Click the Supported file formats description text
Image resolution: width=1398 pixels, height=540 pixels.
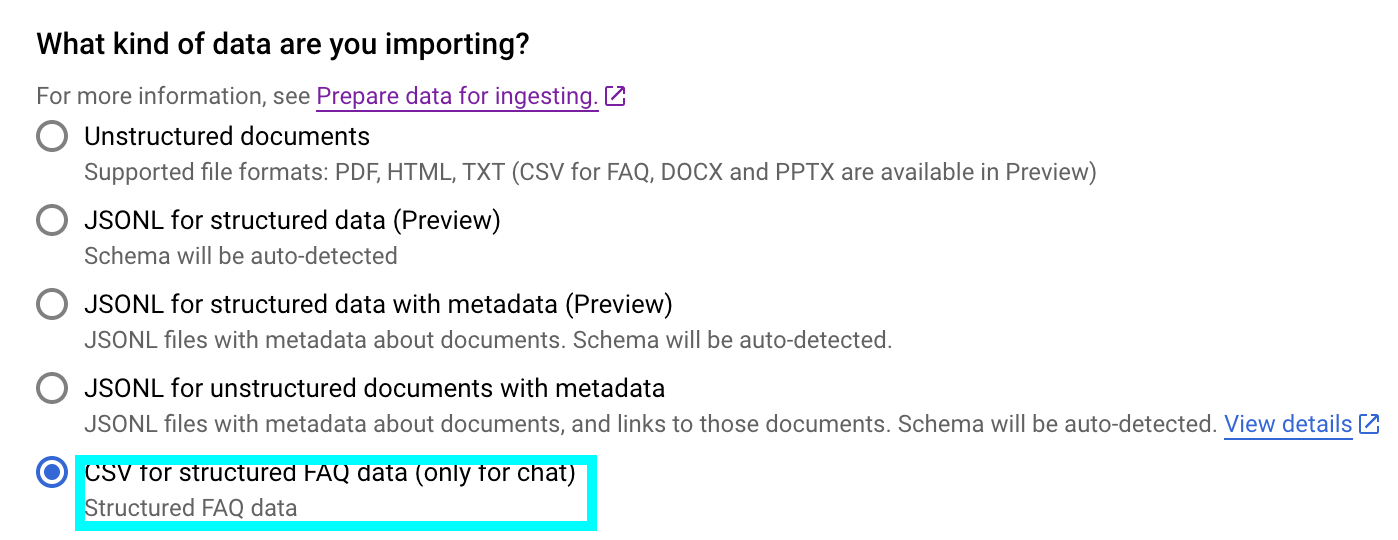click(590, 172)
